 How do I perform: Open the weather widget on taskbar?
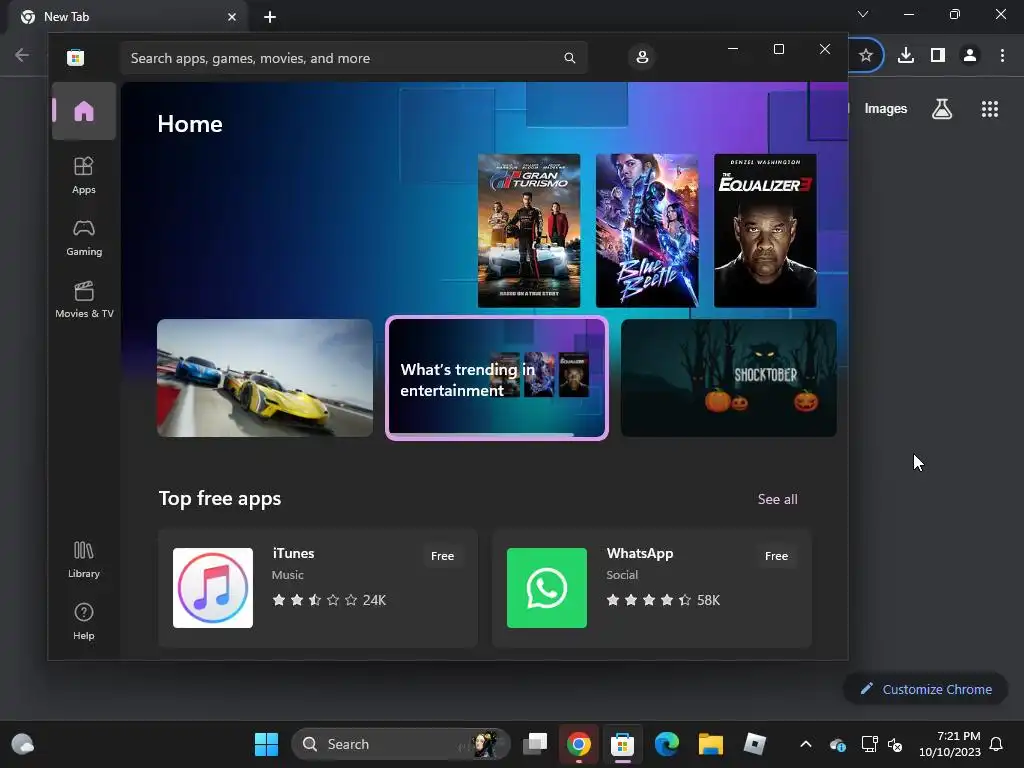point(23,744)
